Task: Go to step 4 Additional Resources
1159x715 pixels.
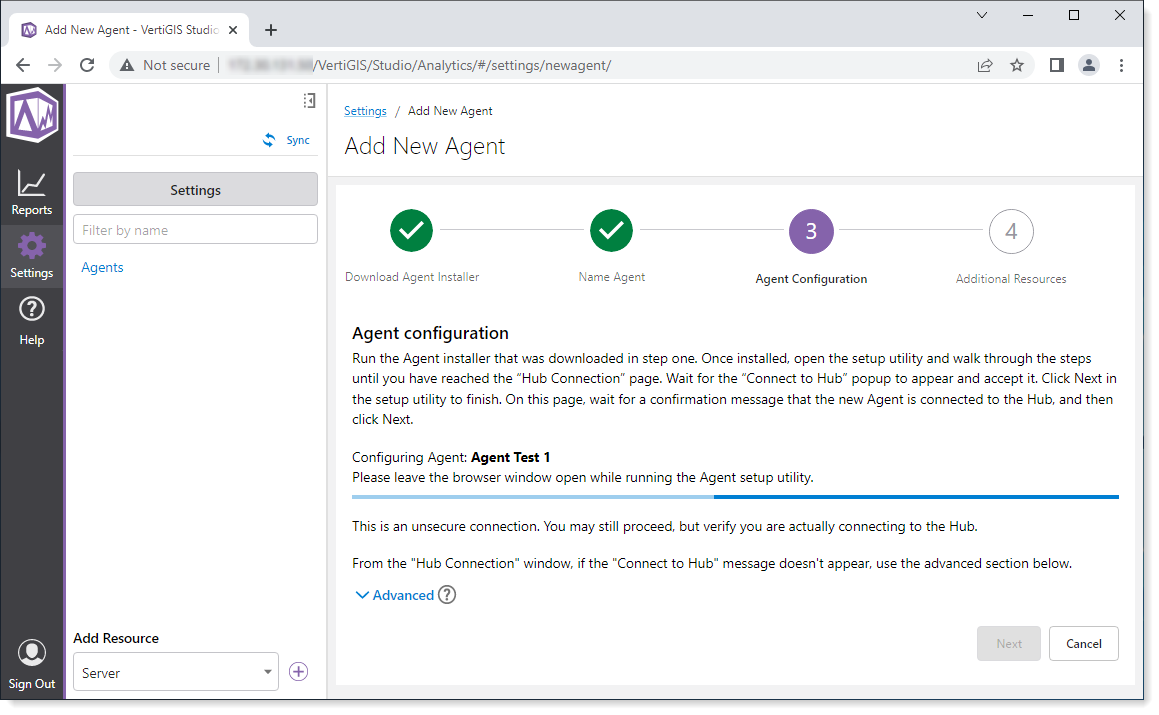Action: [1010, 231]
